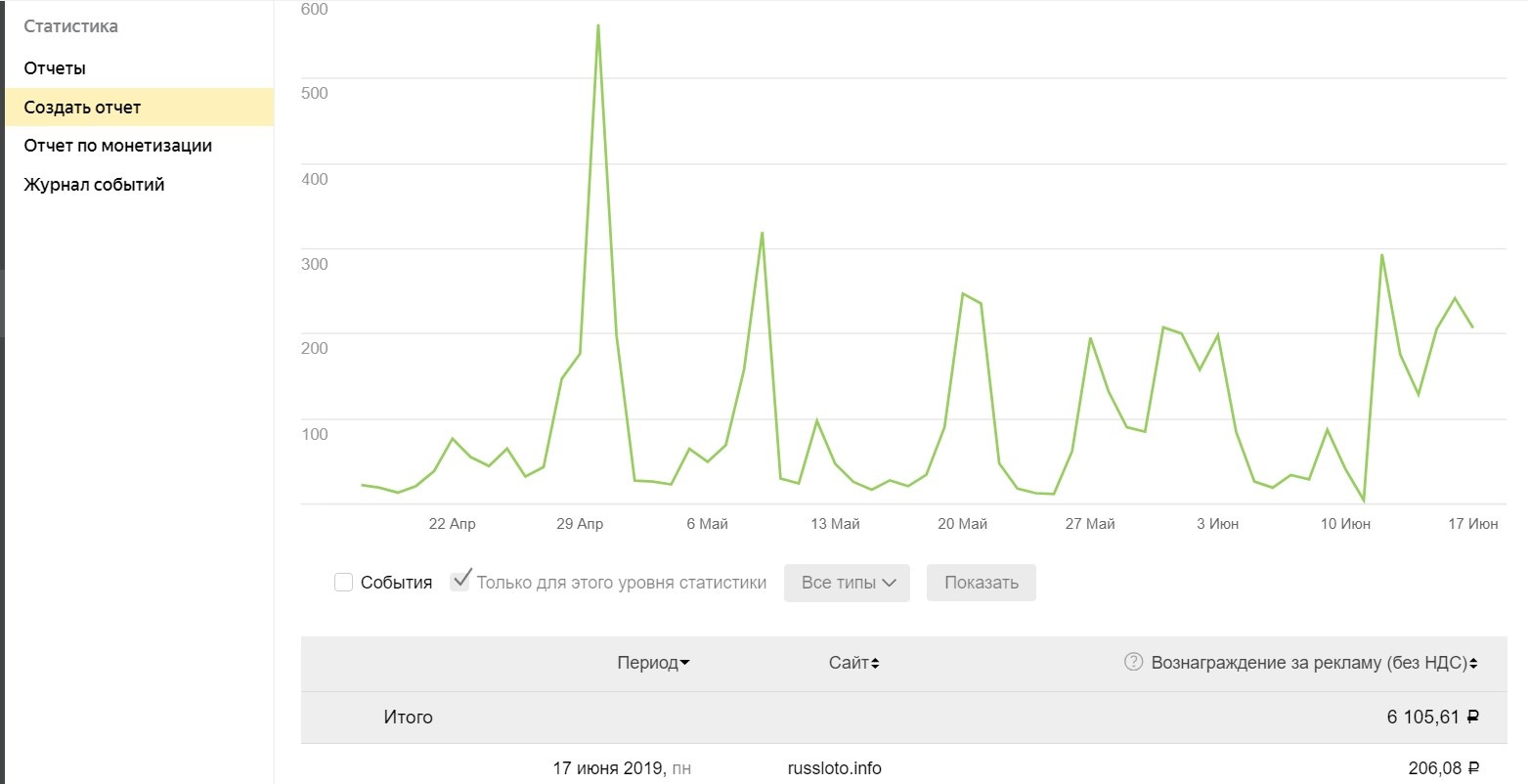Image resolution: width=1528 pixels, height=784 pixels.
Task: Enable the События checkbox
Action: click(343, 583)
